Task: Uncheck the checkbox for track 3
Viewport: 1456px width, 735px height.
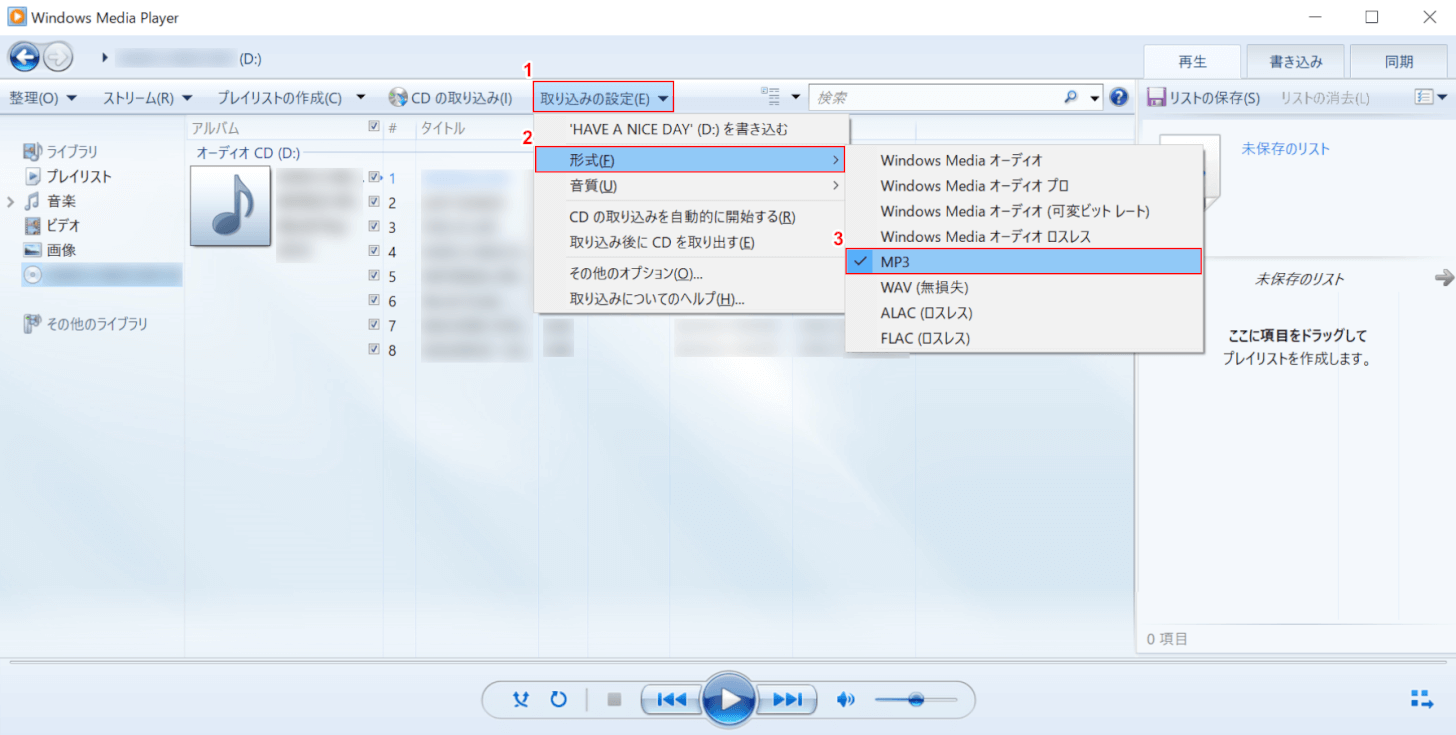Action: (x=374, y=226)
